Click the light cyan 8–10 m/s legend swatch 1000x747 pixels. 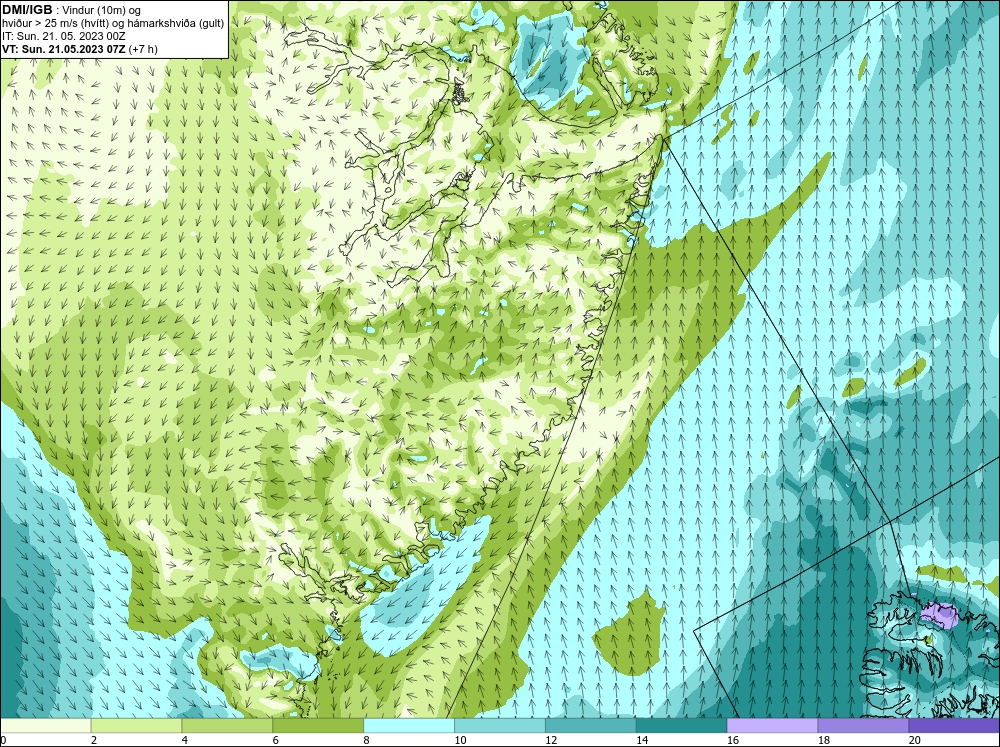(x=409, y=726)
